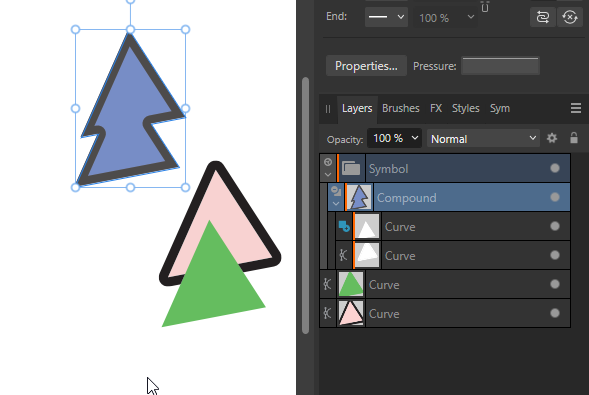The width and height of the screenshot is (589, 395).
Task: Click the remove arrowheads icon
Action: [x=570, y=17]
